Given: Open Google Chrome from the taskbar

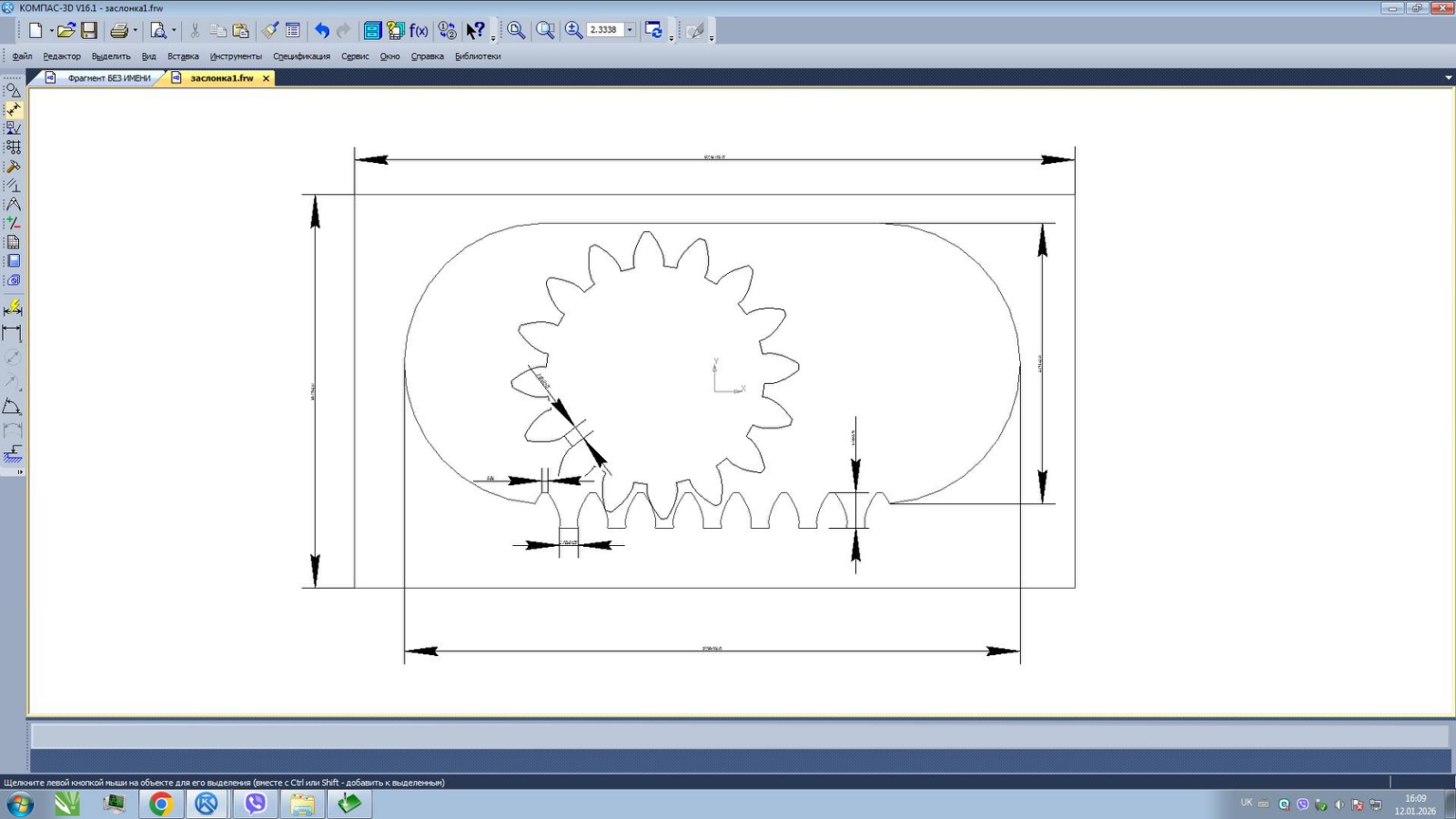Looking at the screenshot, I should (161, 804).
